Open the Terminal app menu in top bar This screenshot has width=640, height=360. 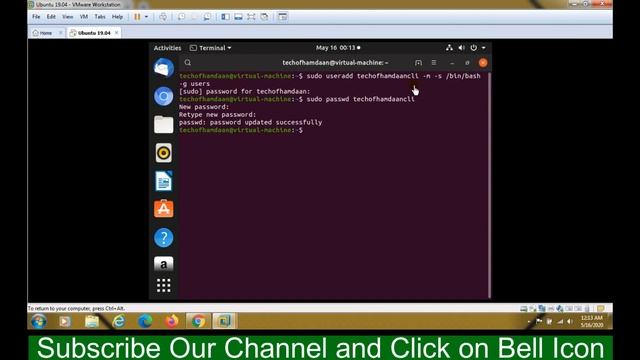211,48
